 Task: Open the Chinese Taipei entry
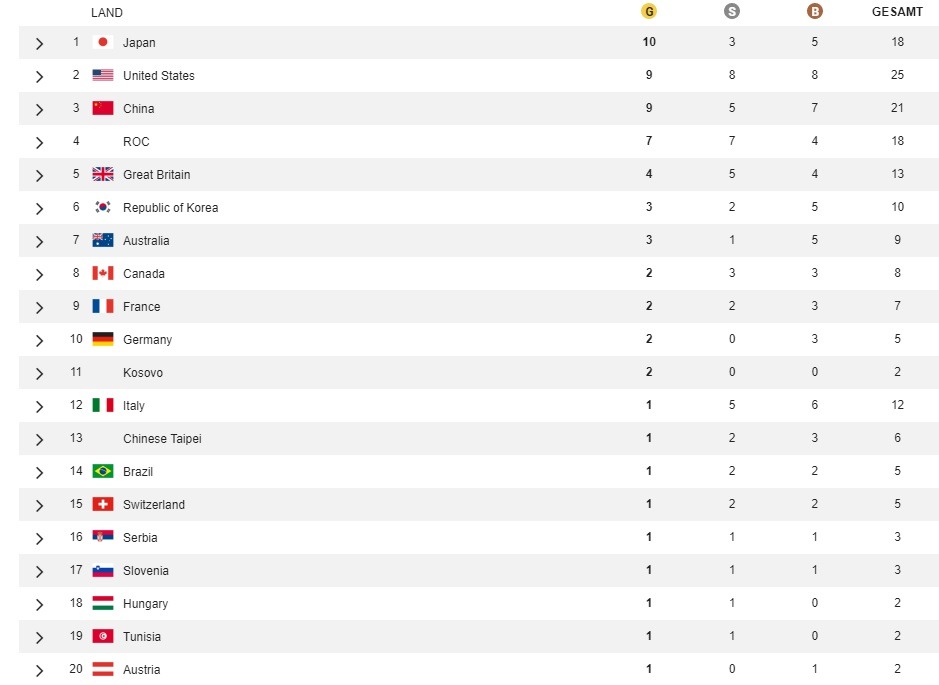click(162, 438)
